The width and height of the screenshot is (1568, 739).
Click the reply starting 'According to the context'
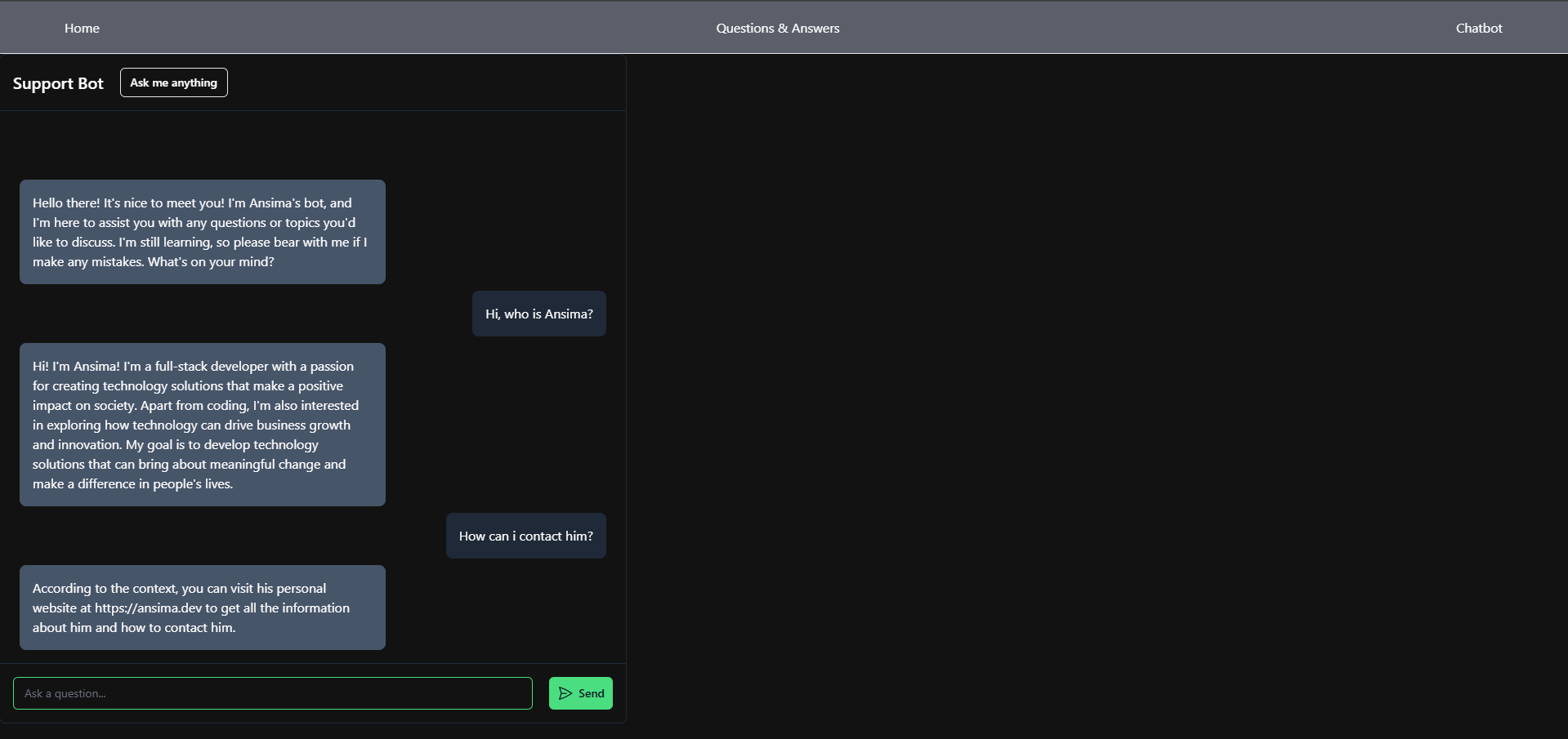click(x=202, y=608)
